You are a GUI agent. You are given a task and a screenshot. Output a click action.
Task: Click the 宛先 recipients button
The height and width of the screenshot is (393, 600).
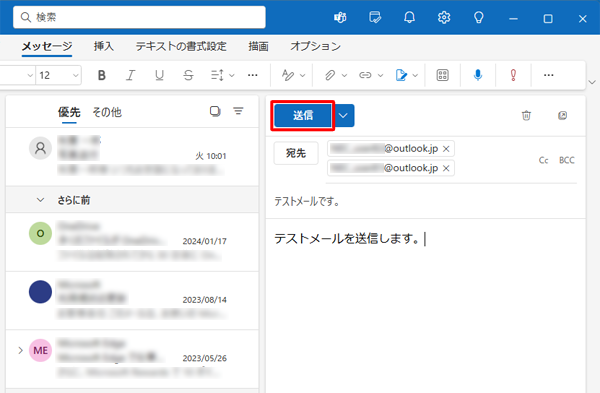(296, 153)
